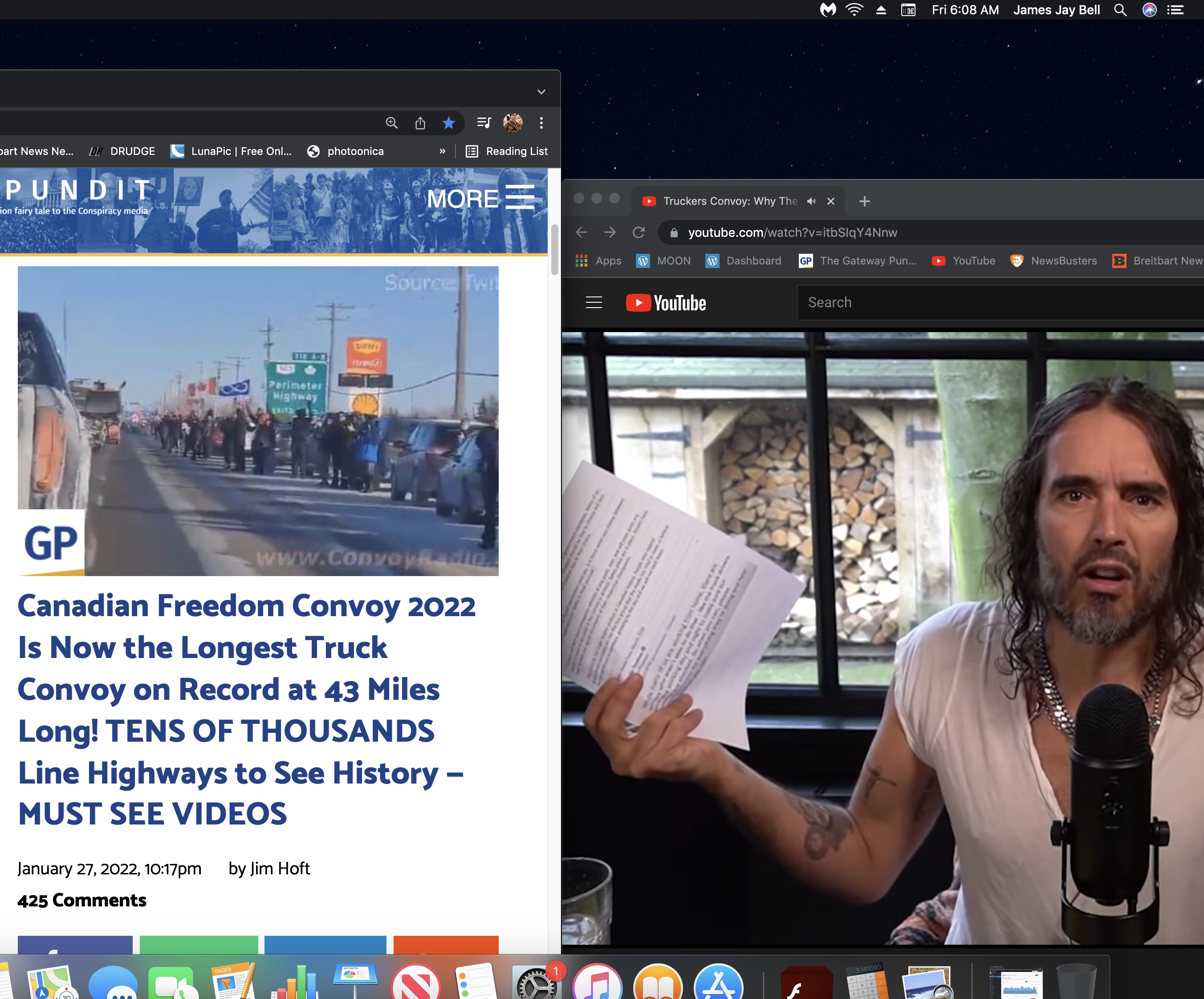
Task: Open the photoonica bookmark
Action: coord(345,151)
